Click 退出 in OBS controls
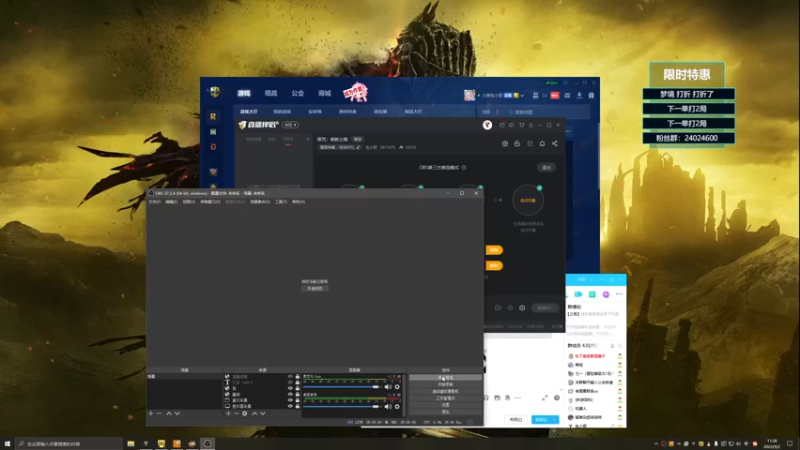 (x=445, y=412)
